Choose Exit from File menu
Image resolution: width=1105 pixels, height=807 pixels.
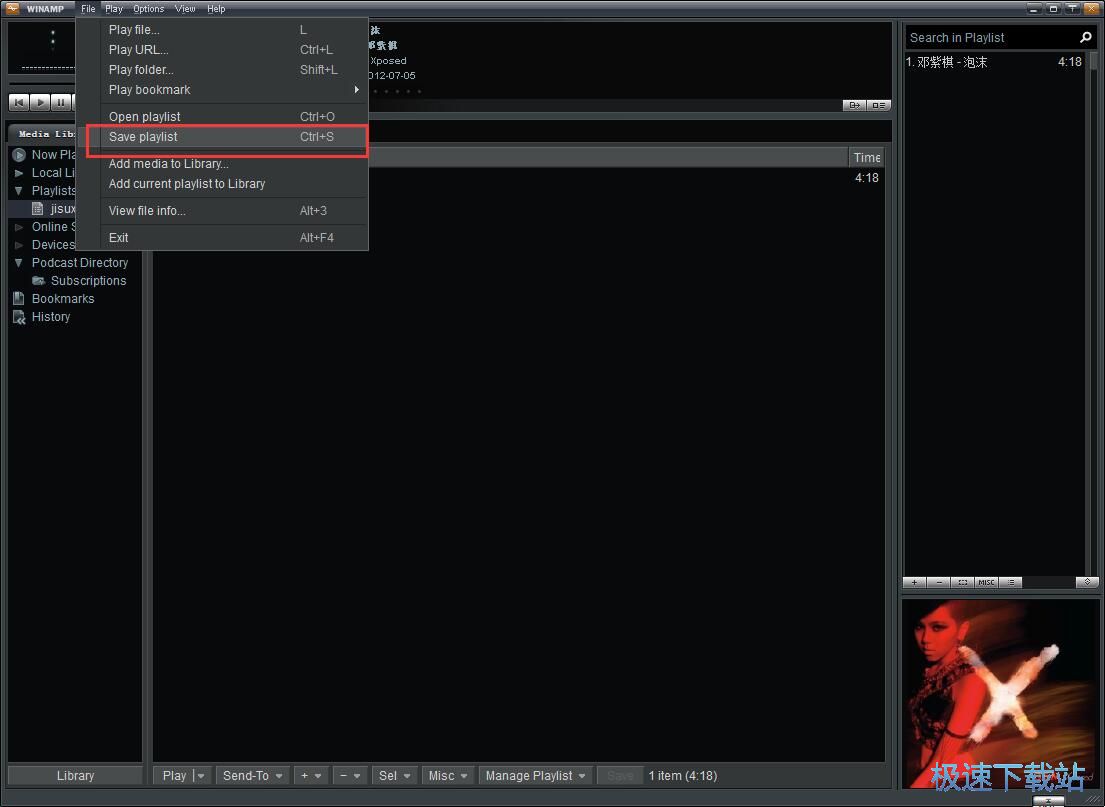222,238
